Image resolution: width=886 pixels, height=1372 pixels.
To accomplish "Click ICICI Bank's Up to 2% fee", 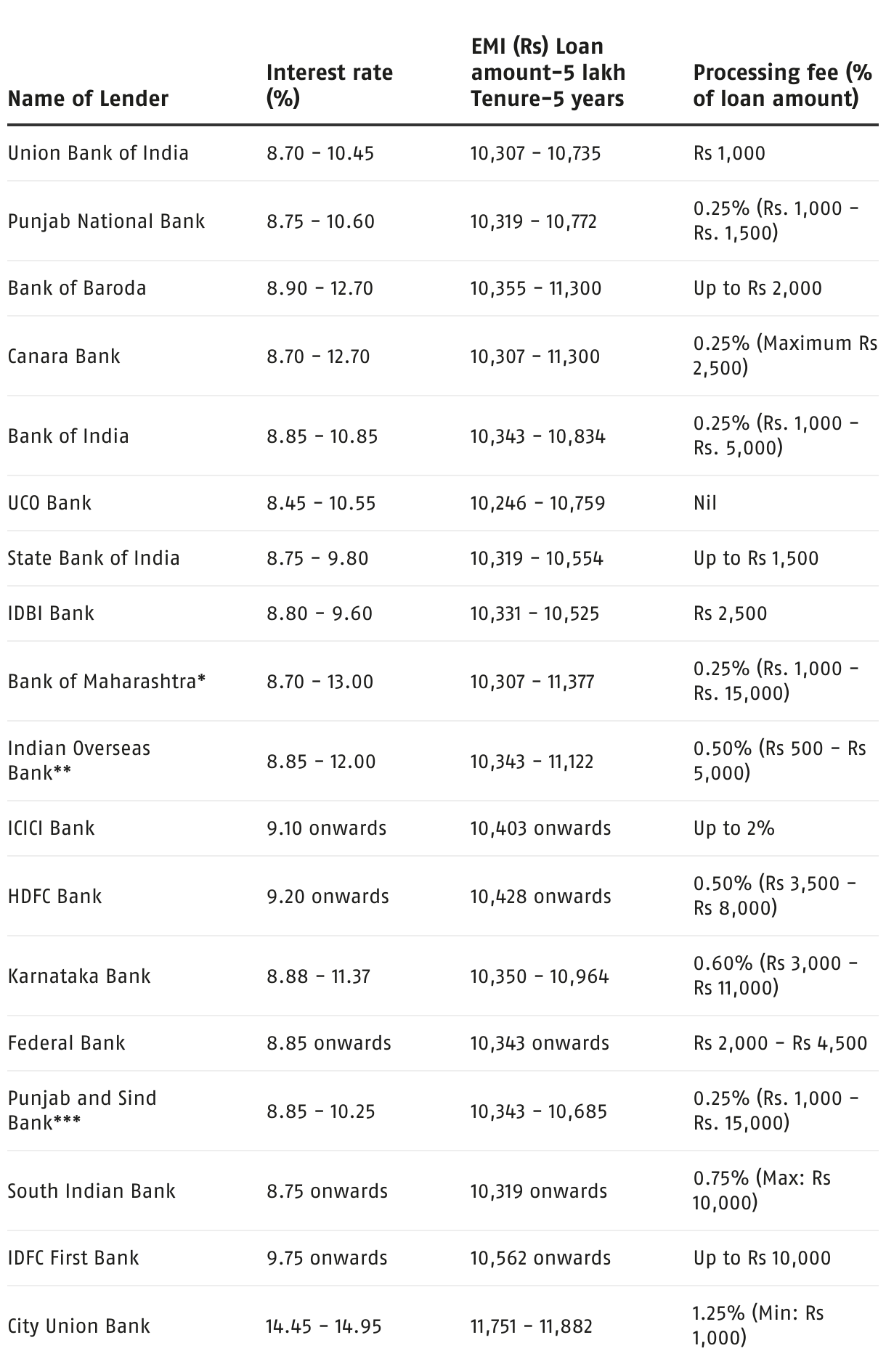I will pos(733,828).
